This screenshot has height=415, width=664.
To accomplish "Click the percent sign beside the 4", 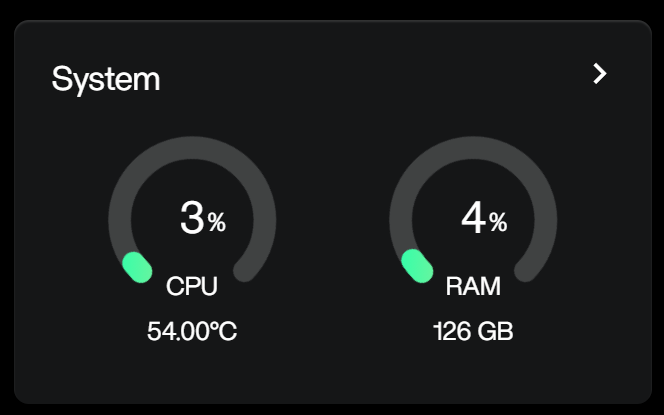I will pyautogui.click(x=498, y=224).
